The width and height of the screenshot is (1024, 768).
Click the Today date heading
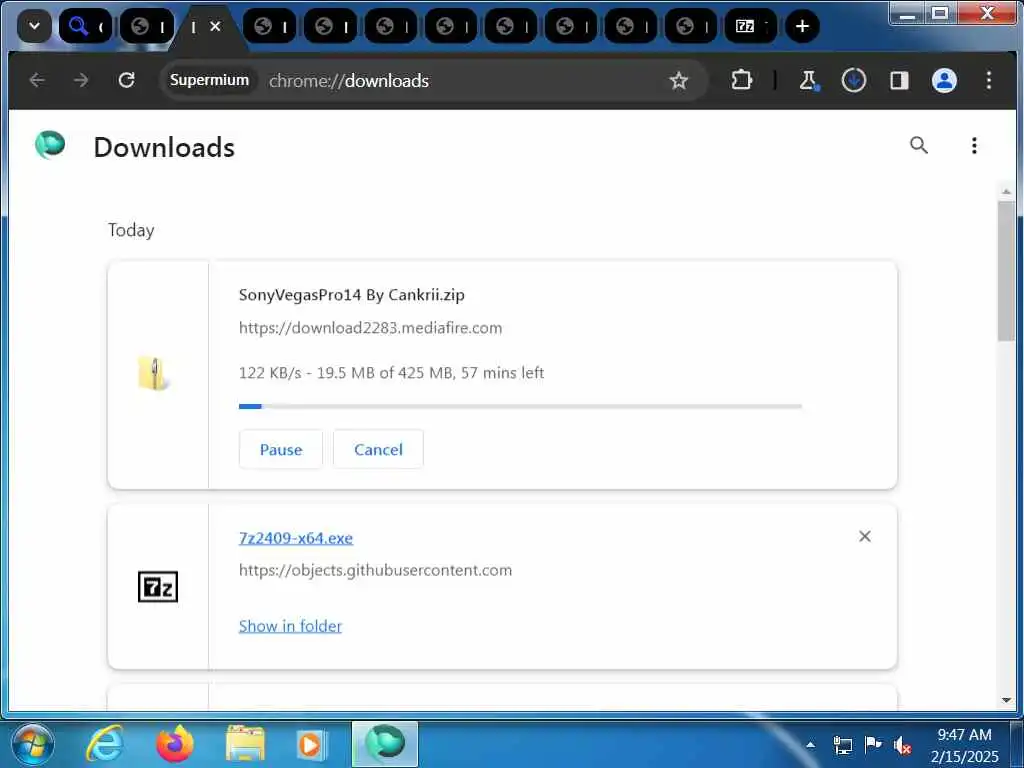pos(131,230)
